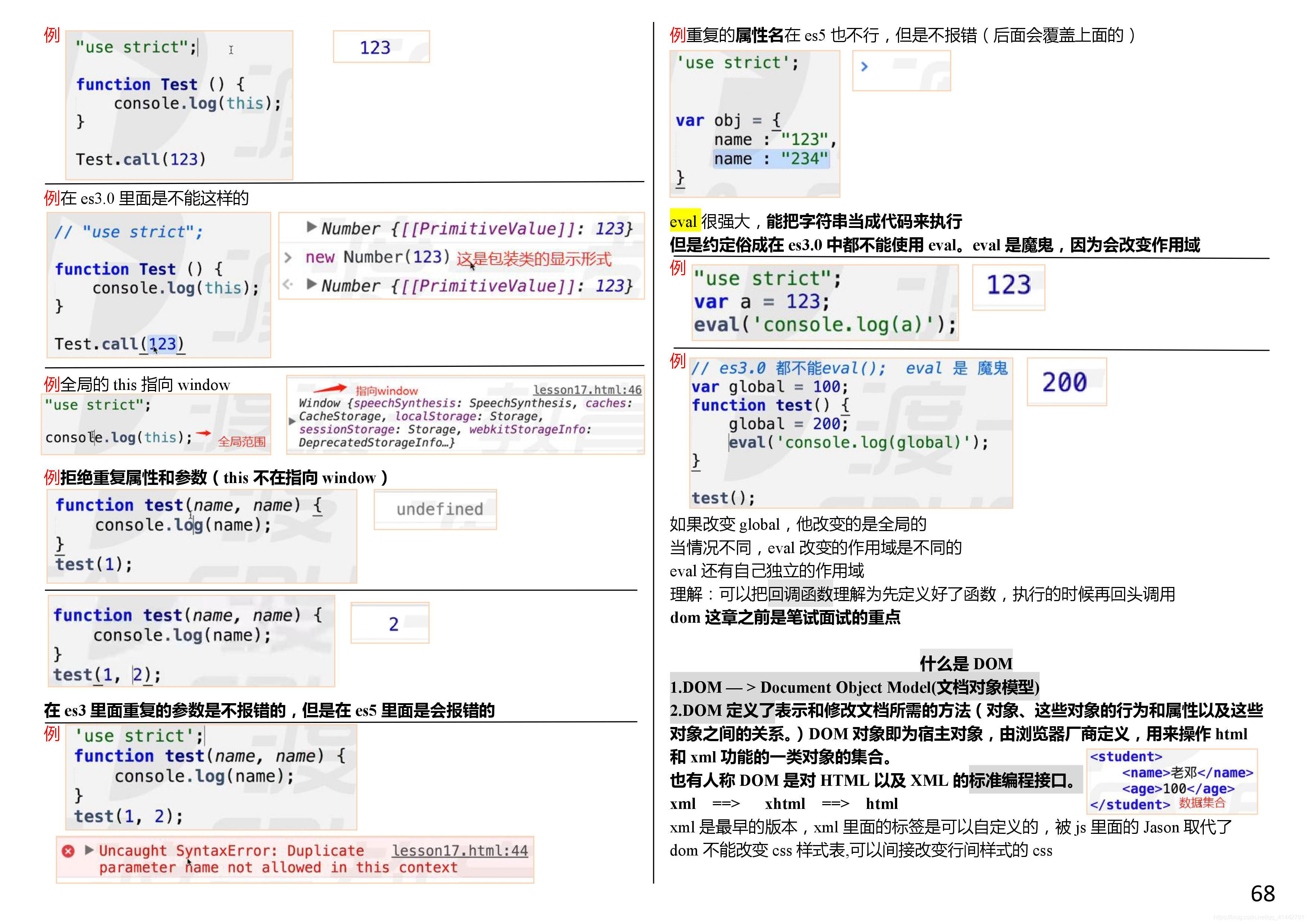Image resolution: width=1307 pixels, height=924 pixels.
Task: Click the commented-out // "use strict"; line
Action: (129, 232)
